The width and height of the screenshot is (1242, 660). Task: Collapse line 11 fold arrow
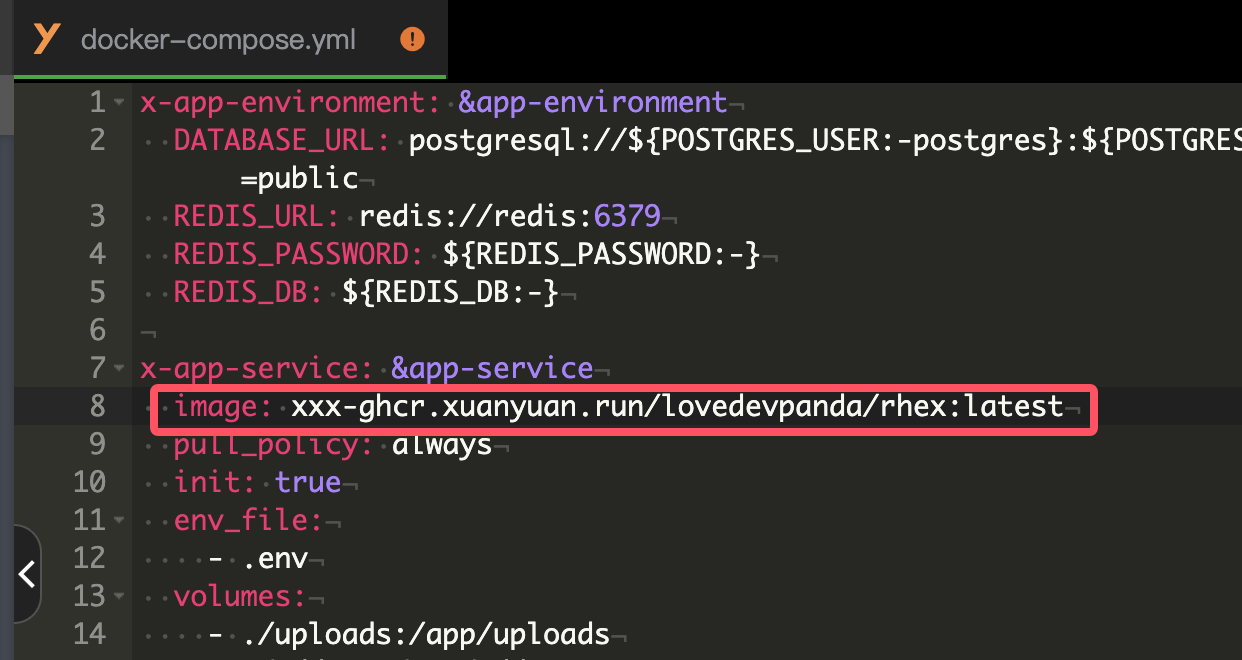(120, 521)
